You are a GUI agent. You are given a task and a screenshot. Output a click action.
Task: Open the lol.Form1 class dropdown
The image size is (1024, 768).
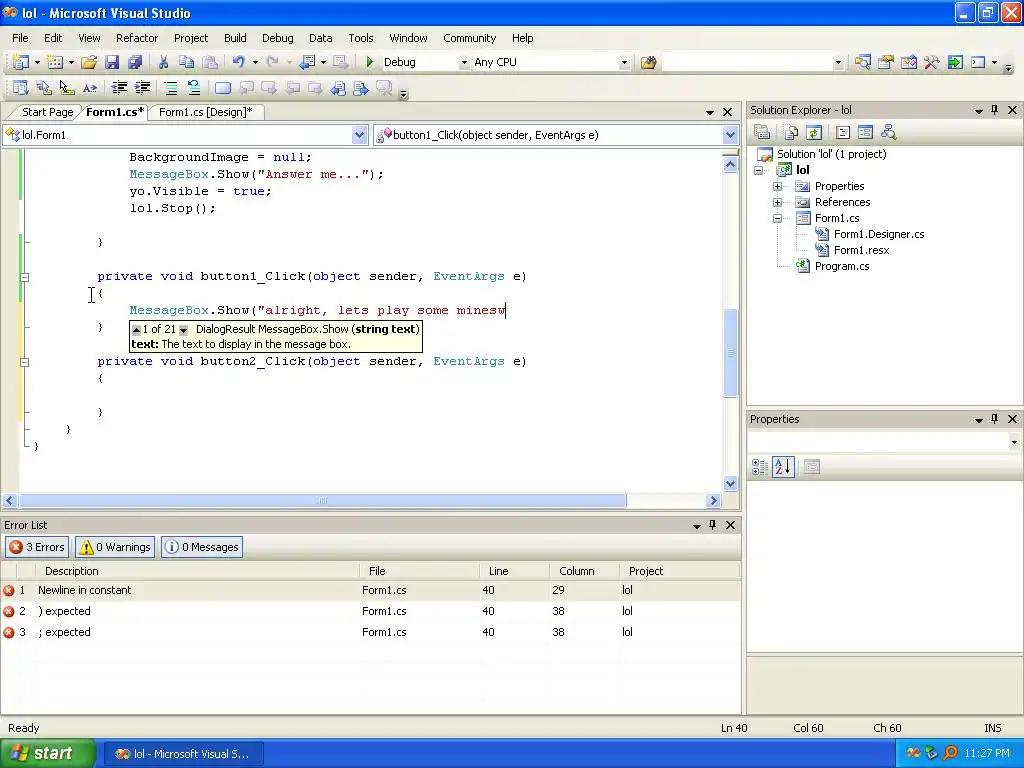pos(359,135)
